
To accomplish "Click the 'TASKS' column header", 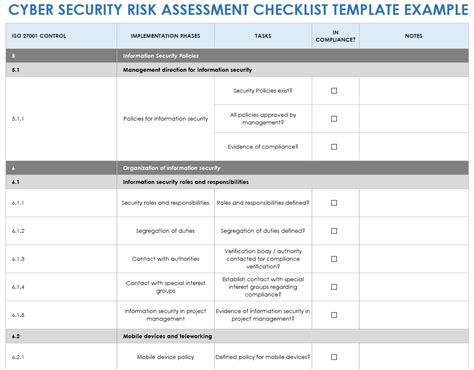I will tap(263, 36).
